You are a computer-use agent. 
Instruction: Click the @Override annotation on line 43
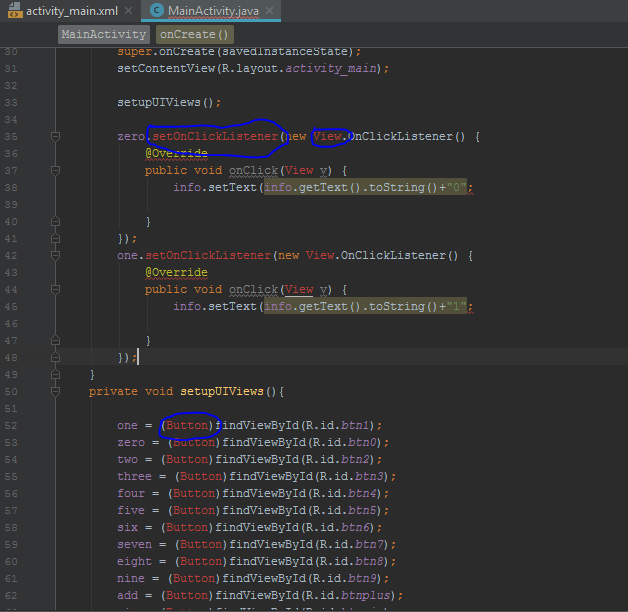coord(176,272)
